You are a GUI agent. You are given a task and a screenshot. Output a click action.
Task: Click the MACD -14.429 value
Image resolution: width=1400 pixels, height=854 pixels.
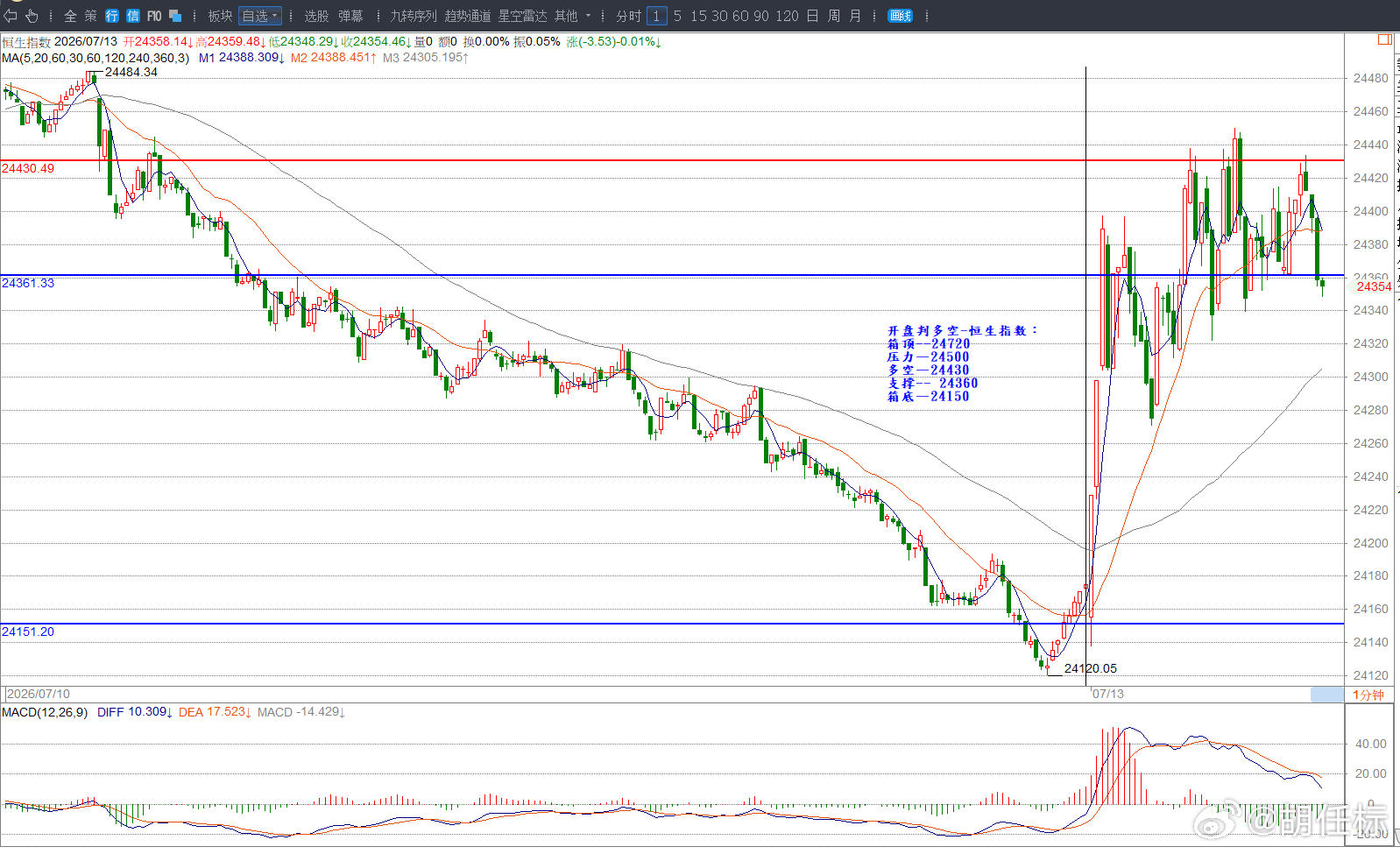[x=301, y=712]
